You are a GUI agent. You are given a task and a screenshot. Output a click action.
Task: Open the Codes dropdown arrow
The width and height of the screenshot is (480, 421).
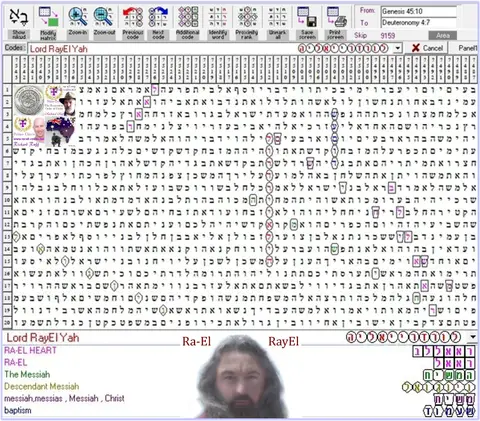coord(397,49)
